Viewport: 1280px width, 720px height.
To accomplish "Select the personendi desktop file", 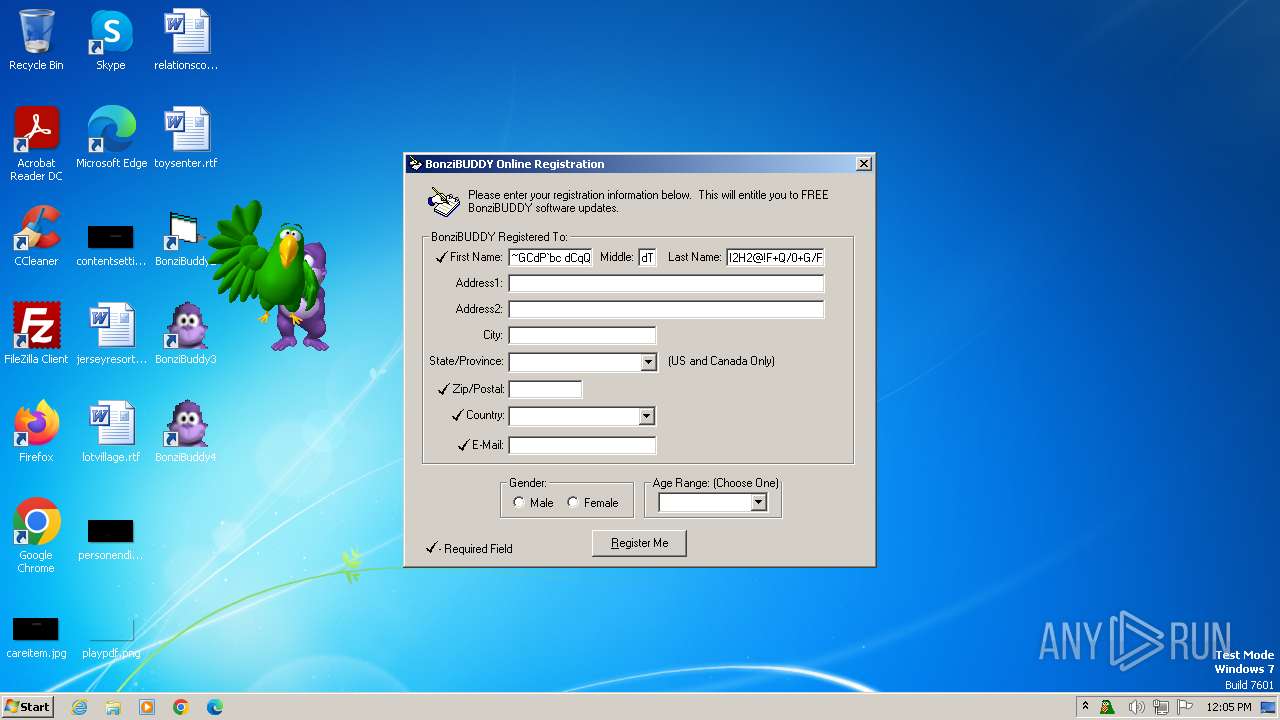I will coord(110,540).
